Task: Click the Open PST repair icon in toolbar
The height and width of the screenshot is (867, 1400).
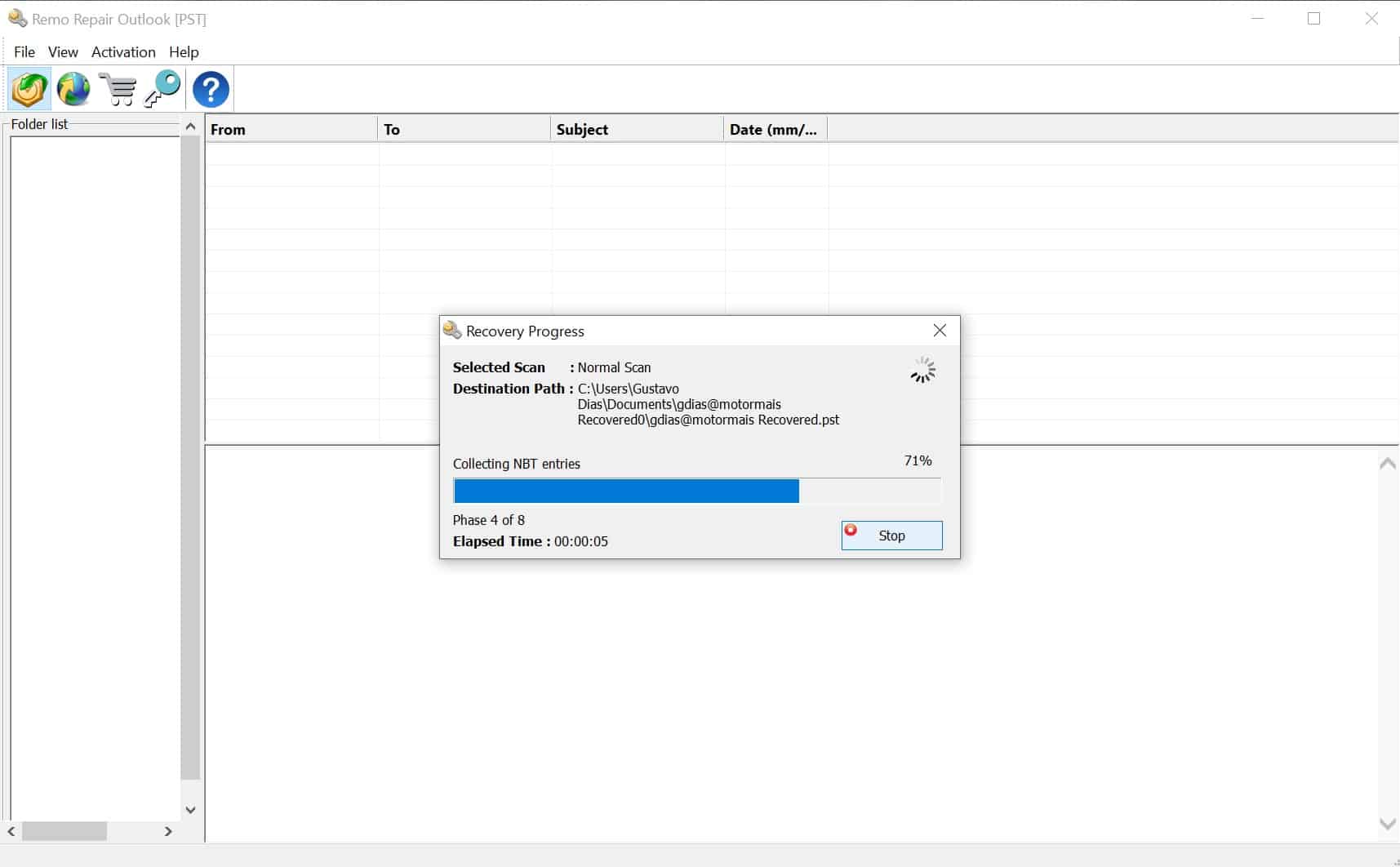Action: [x=29, y=89]
